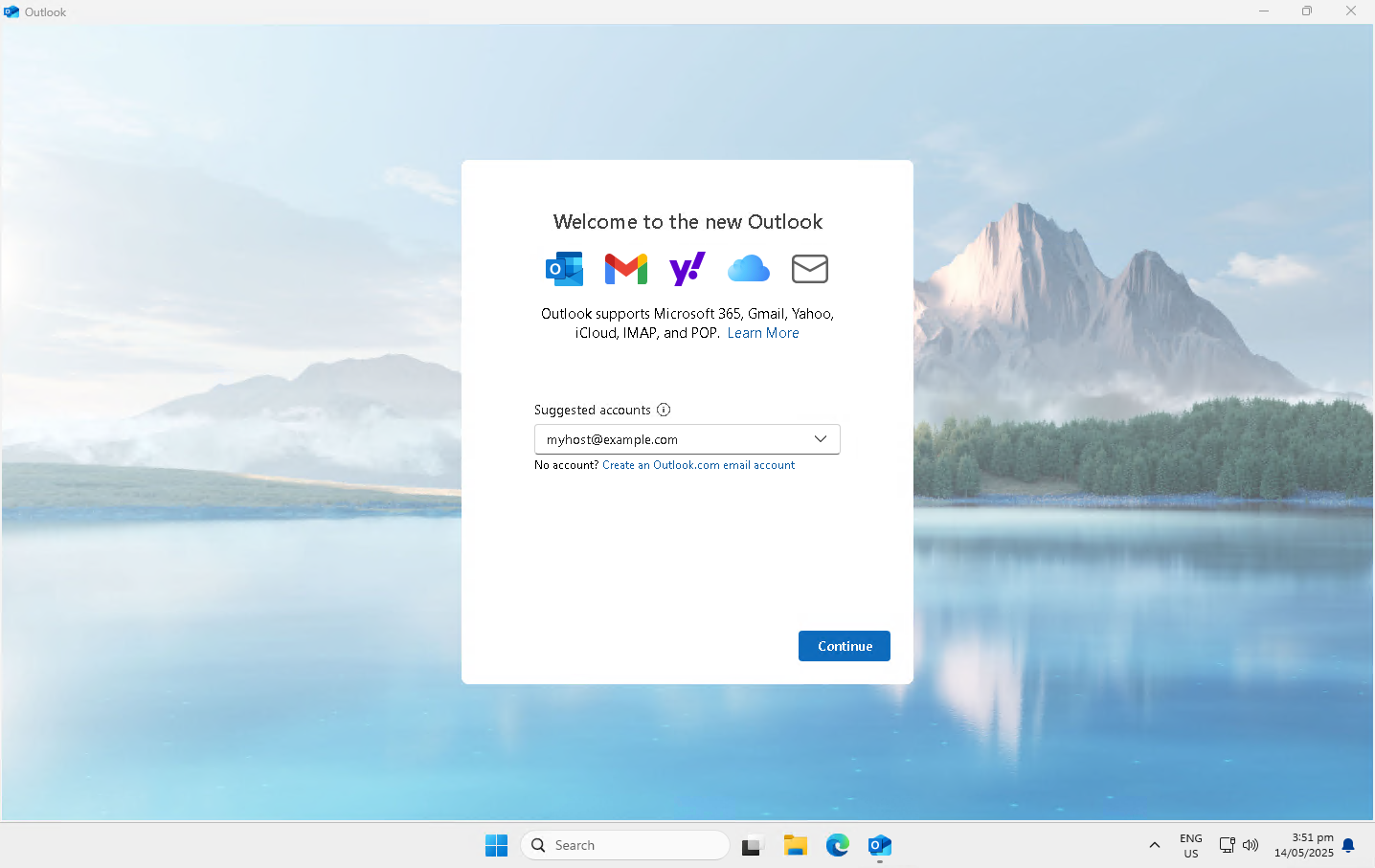Open the network status tray icon
This screenshot has height=868, width=1375.
pyautogui.click(x=1227, y=845)
